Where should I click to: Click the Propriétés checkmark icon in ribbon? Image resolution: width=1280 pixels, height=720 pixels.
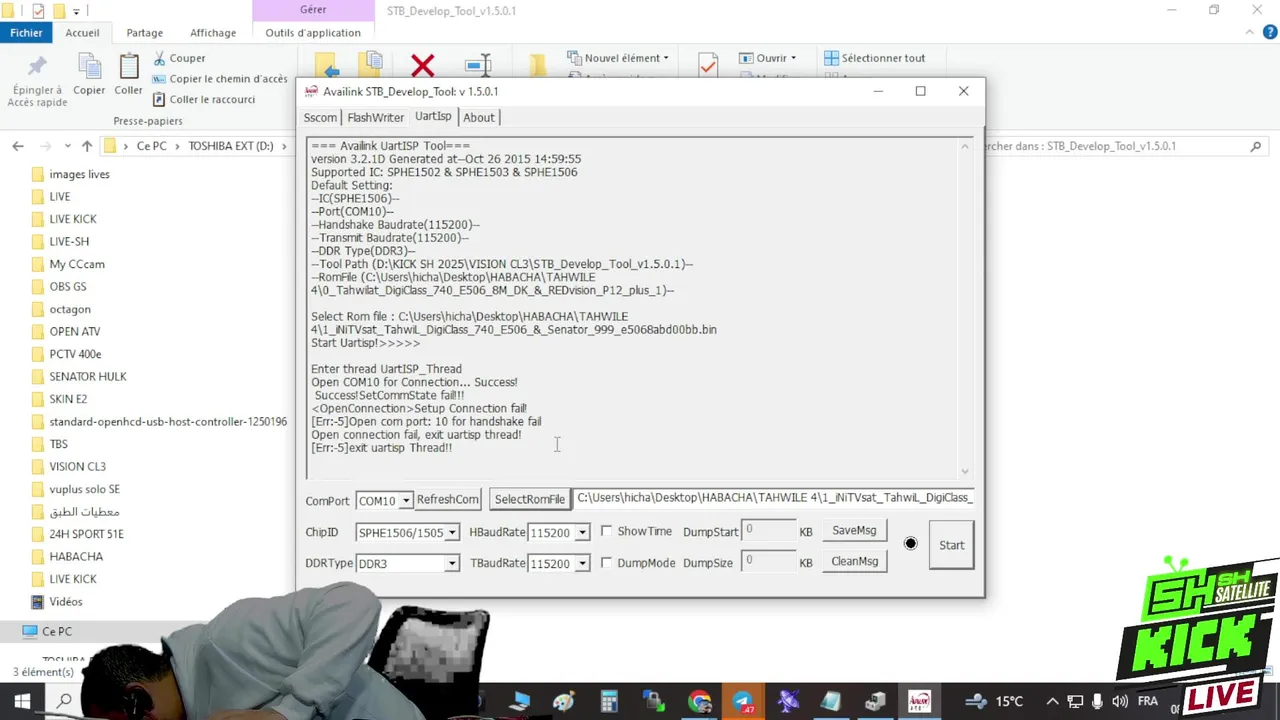(708, 64)
